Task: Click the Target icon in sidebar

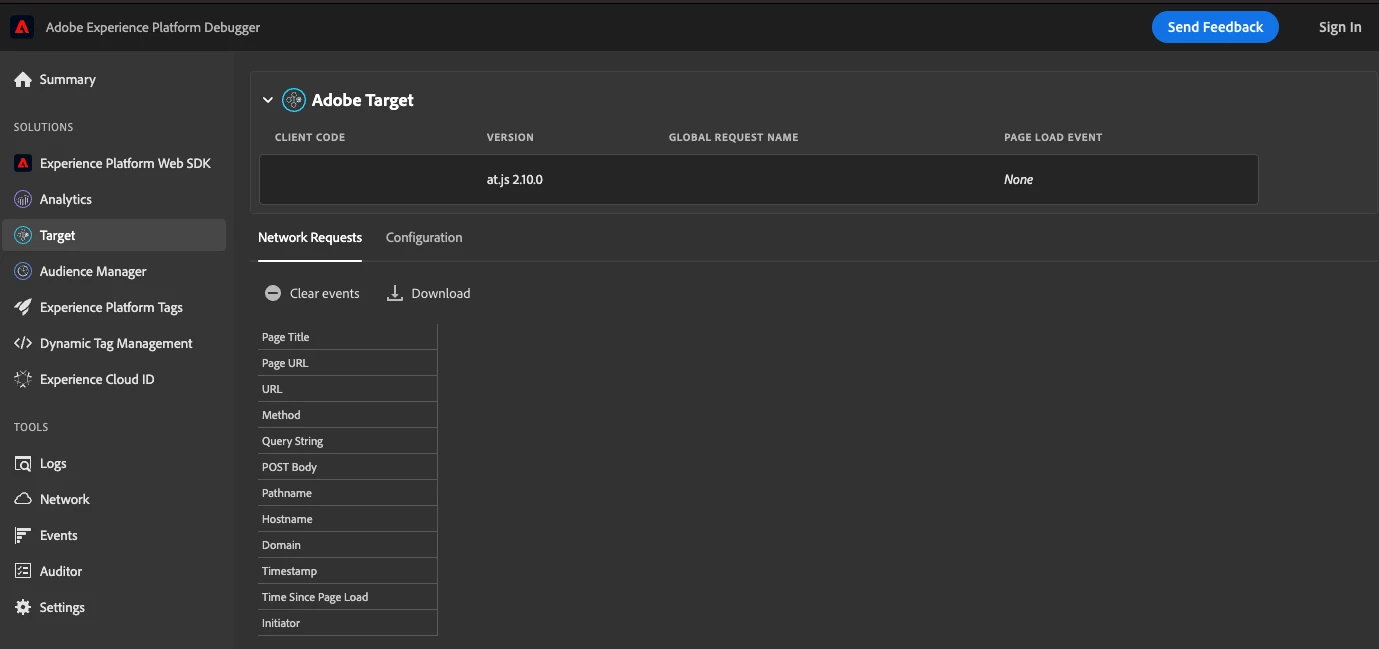Action: coord(23,236)
